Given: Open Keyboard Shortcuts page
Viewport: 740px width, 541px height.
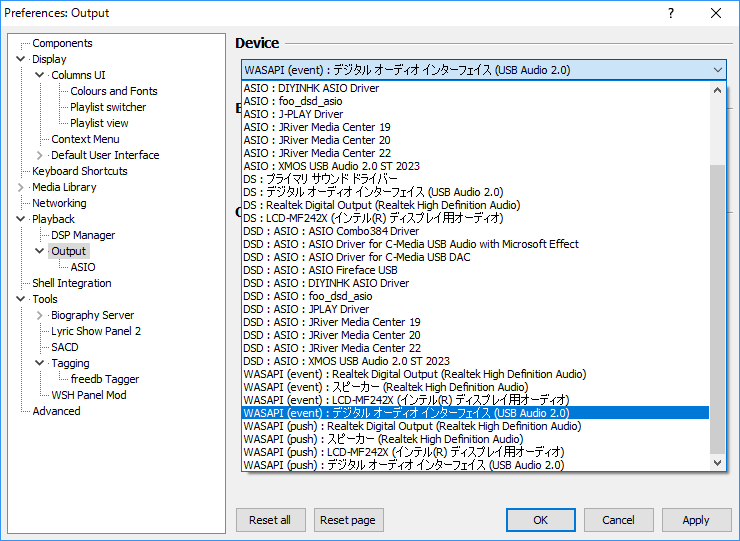Looking at the screenshot, I should [80, 171].
